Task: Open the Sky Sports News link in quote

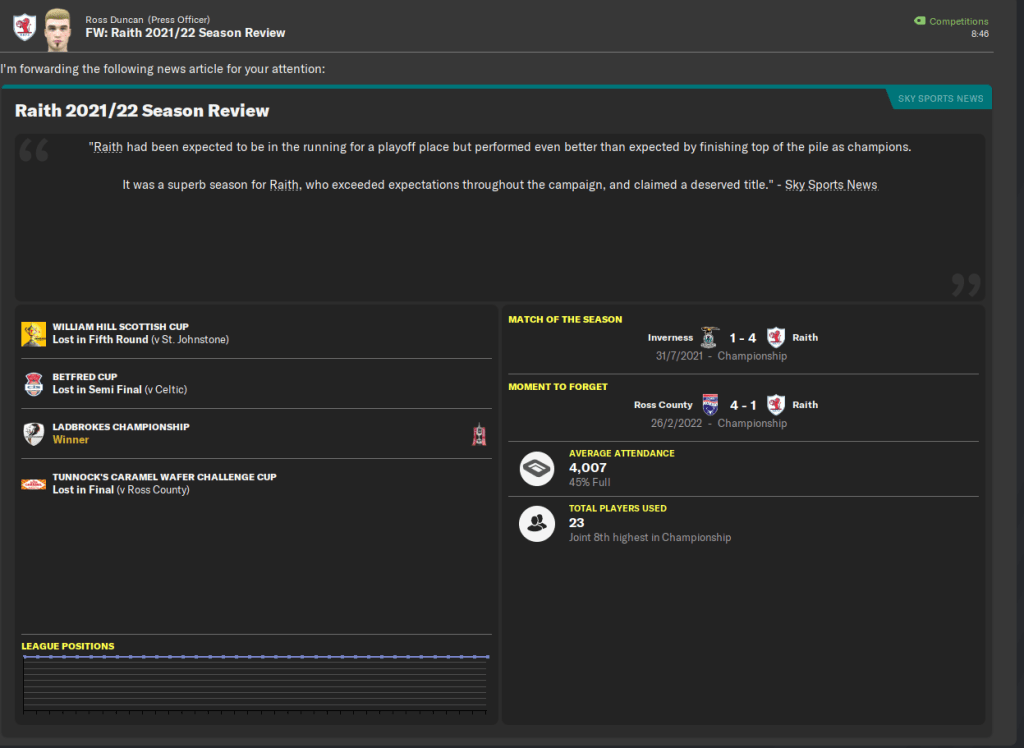Action: [x=833, y=185]
